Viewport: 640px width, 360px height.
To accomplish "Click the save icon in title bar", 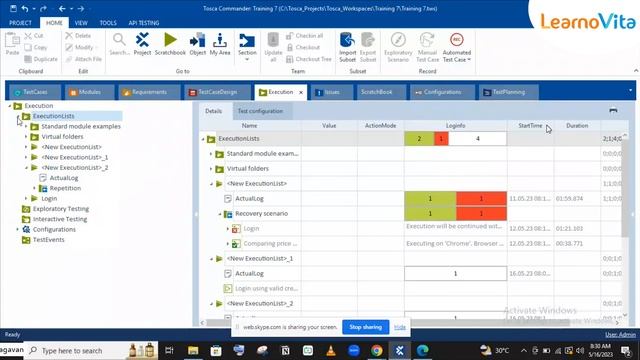I will pos(13,8).
